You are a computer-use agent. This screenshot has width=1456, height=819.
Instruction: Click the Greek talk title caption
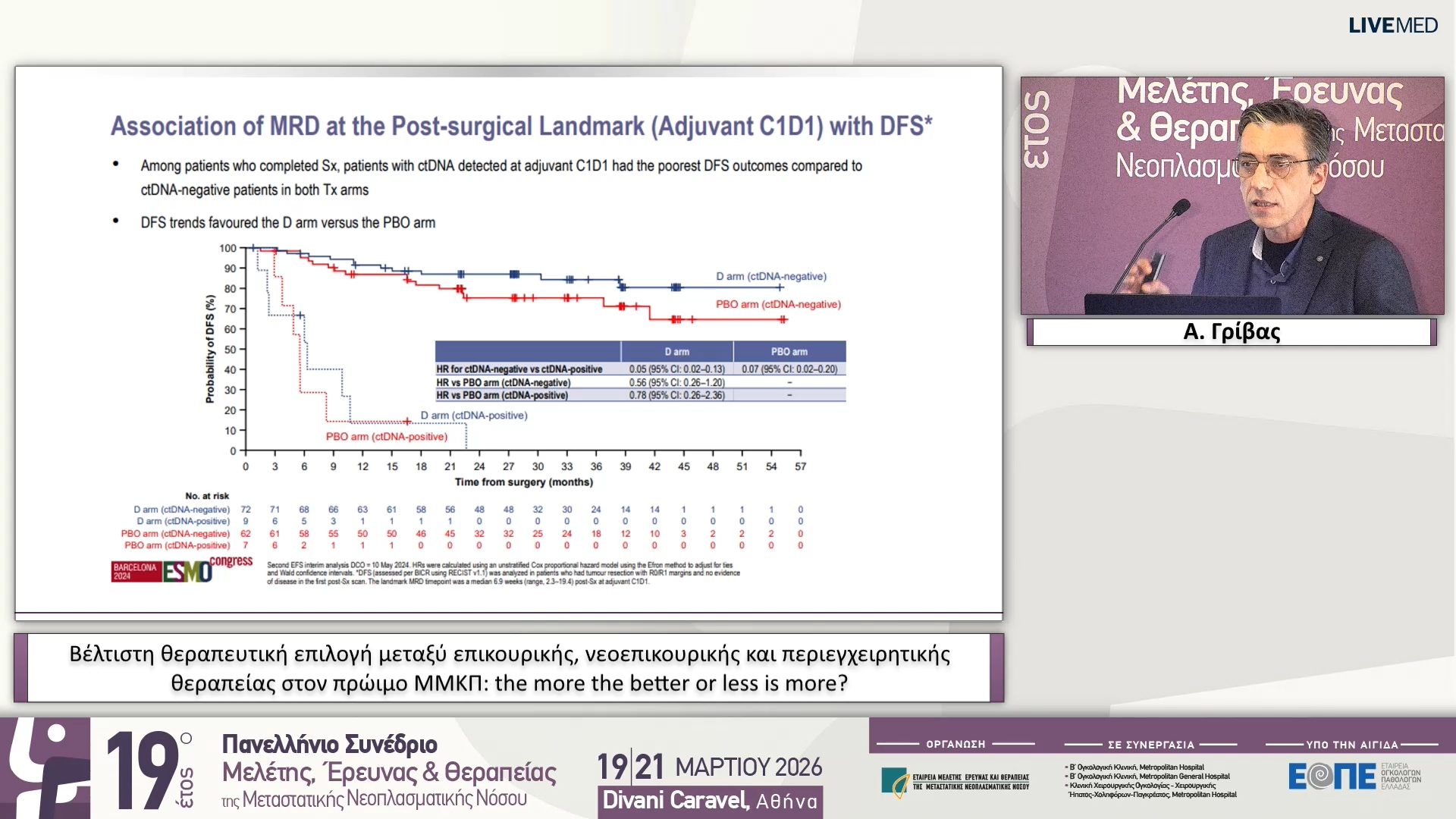coord(509,668)
